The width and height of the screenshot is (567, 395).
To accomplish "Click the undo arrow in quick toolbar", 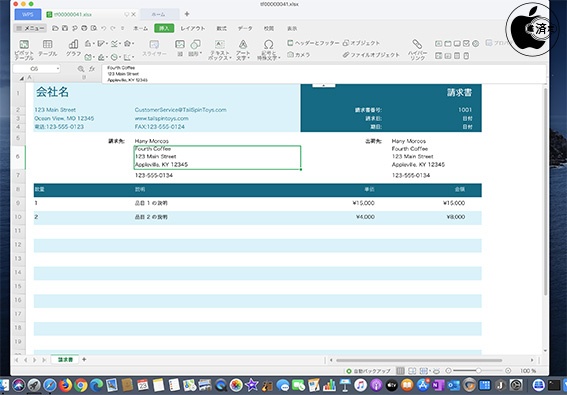I will 103,28.
